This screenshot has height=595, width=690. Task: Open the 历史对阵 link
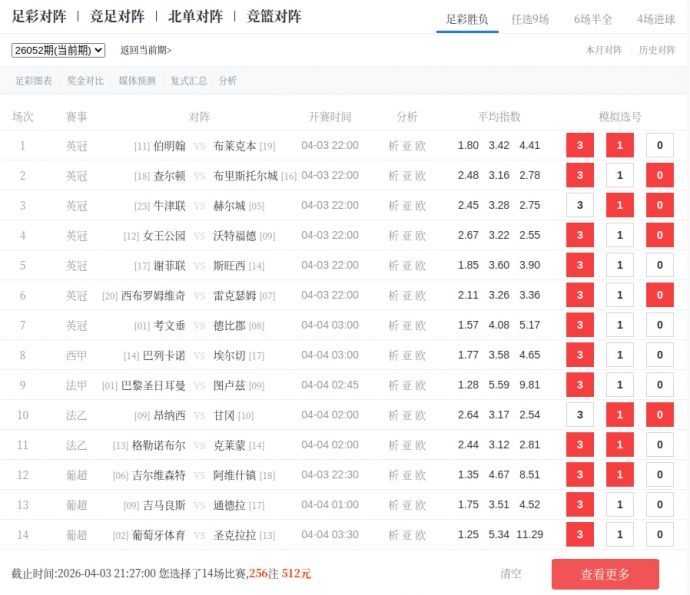click(657, 50)
